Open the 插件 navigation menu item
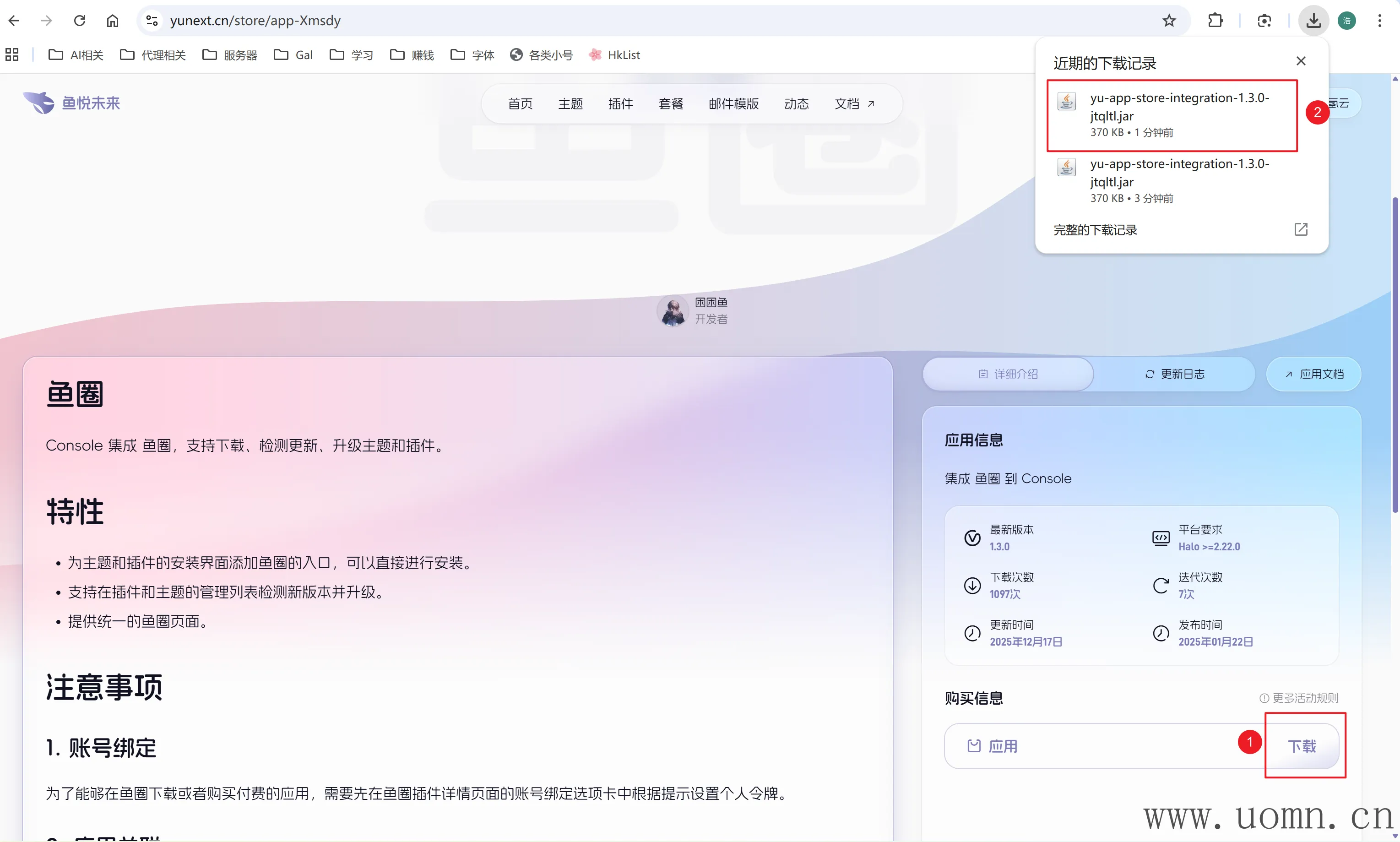This screenshot has height=842, width=1400. (x=620, y=103)
